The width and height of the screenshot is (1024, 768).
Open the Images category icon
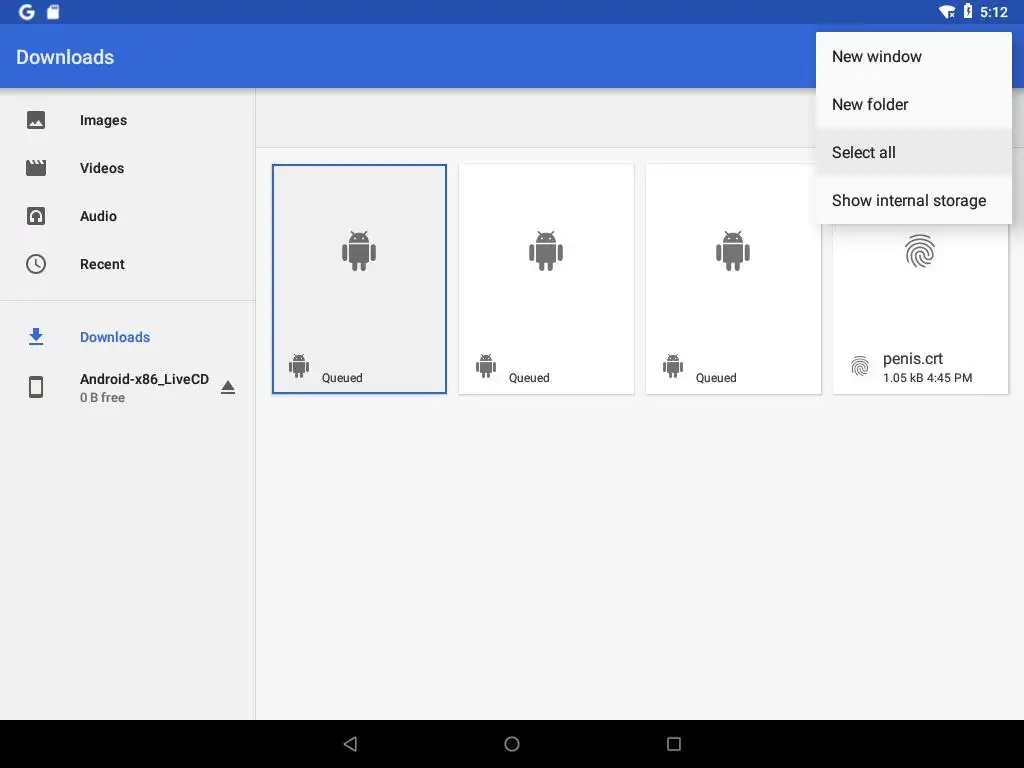pyautogui.click(x=36, y=120)
